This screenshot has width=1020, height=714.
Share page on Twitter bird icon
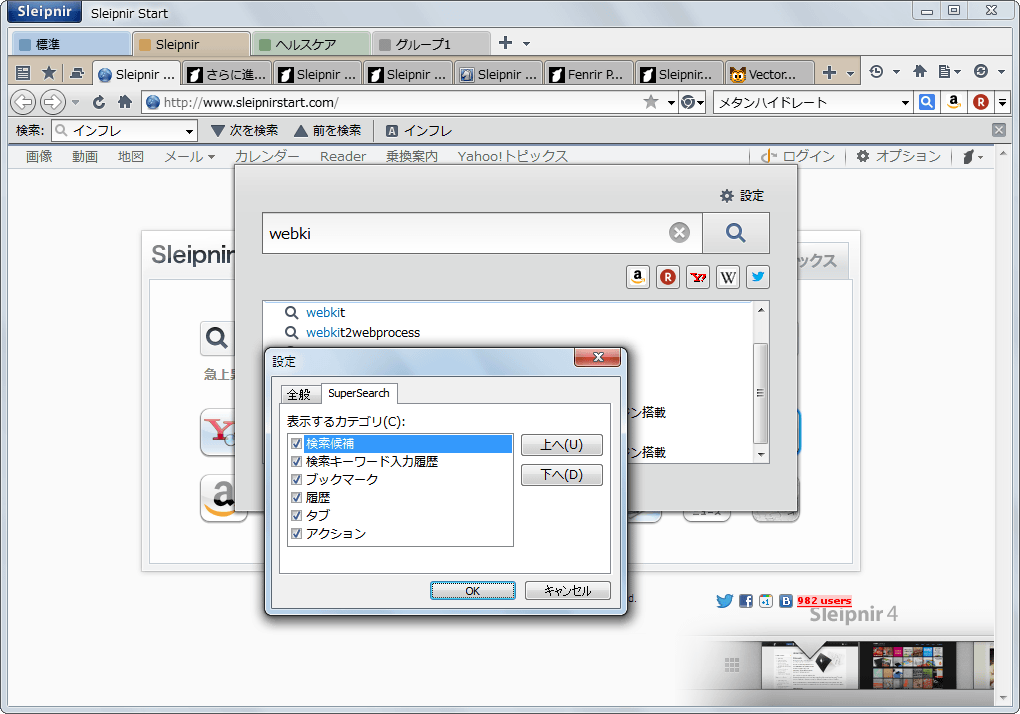(x=725, y=601)
